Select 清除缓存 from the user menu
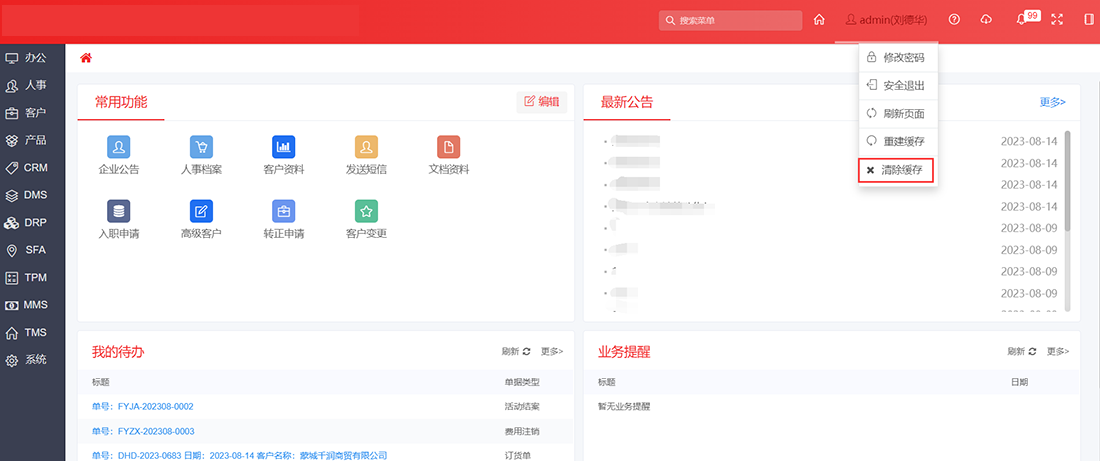1100x461 pixels. [896, 170]
